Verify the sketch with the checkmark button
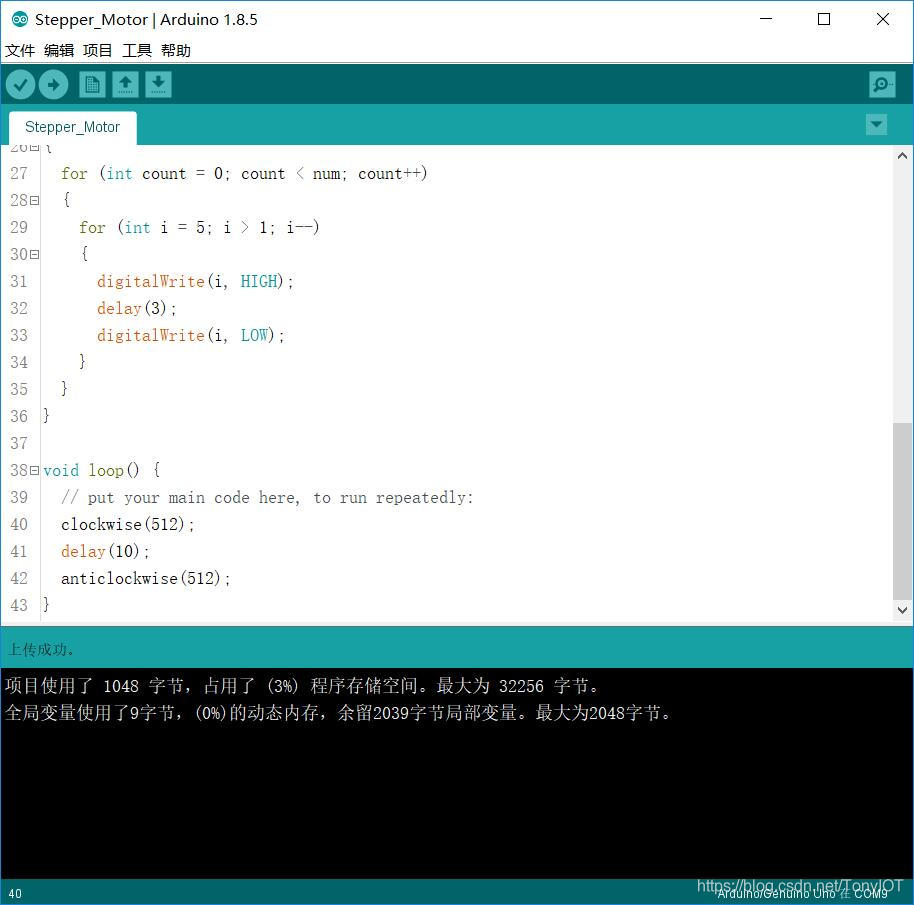The width and height of the screenshot is (914, 905). click(20, 85)
